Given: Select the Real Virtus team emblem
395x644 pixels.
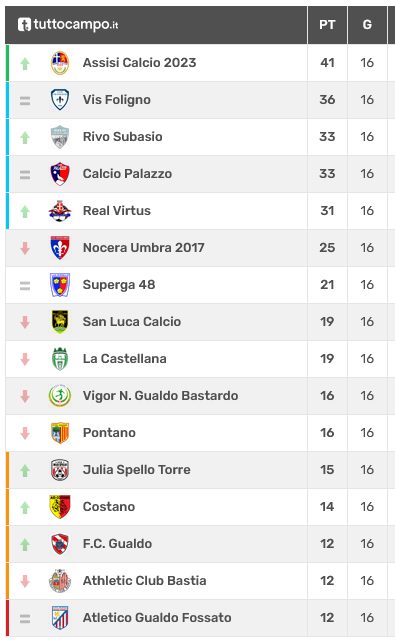Looking at the screenshot, I should pos(60,211).
